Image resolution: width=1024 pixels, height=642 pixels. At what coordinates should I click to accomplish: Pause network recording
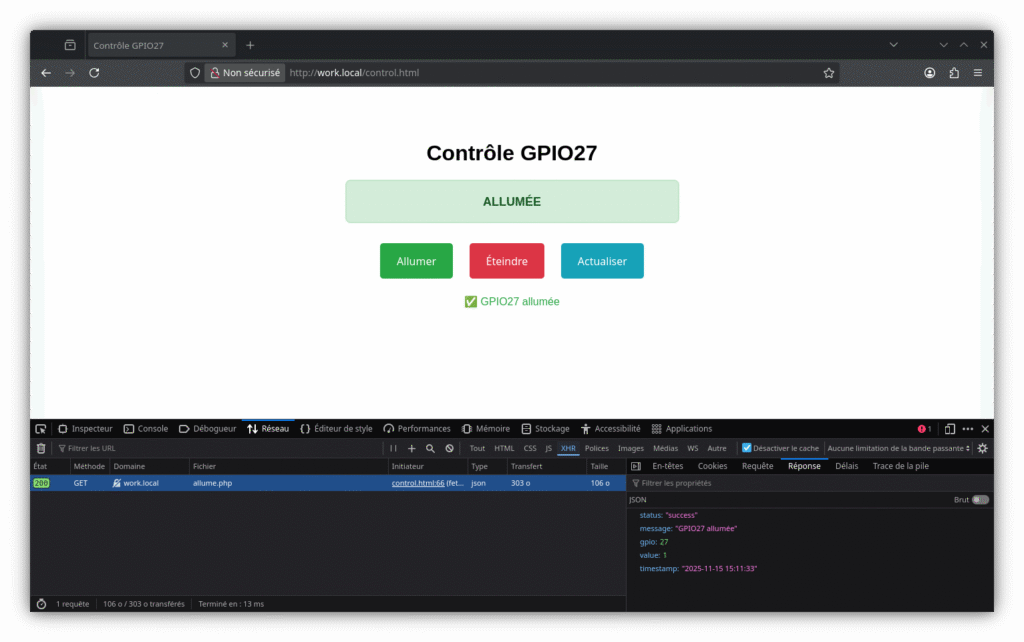(393, 449)
